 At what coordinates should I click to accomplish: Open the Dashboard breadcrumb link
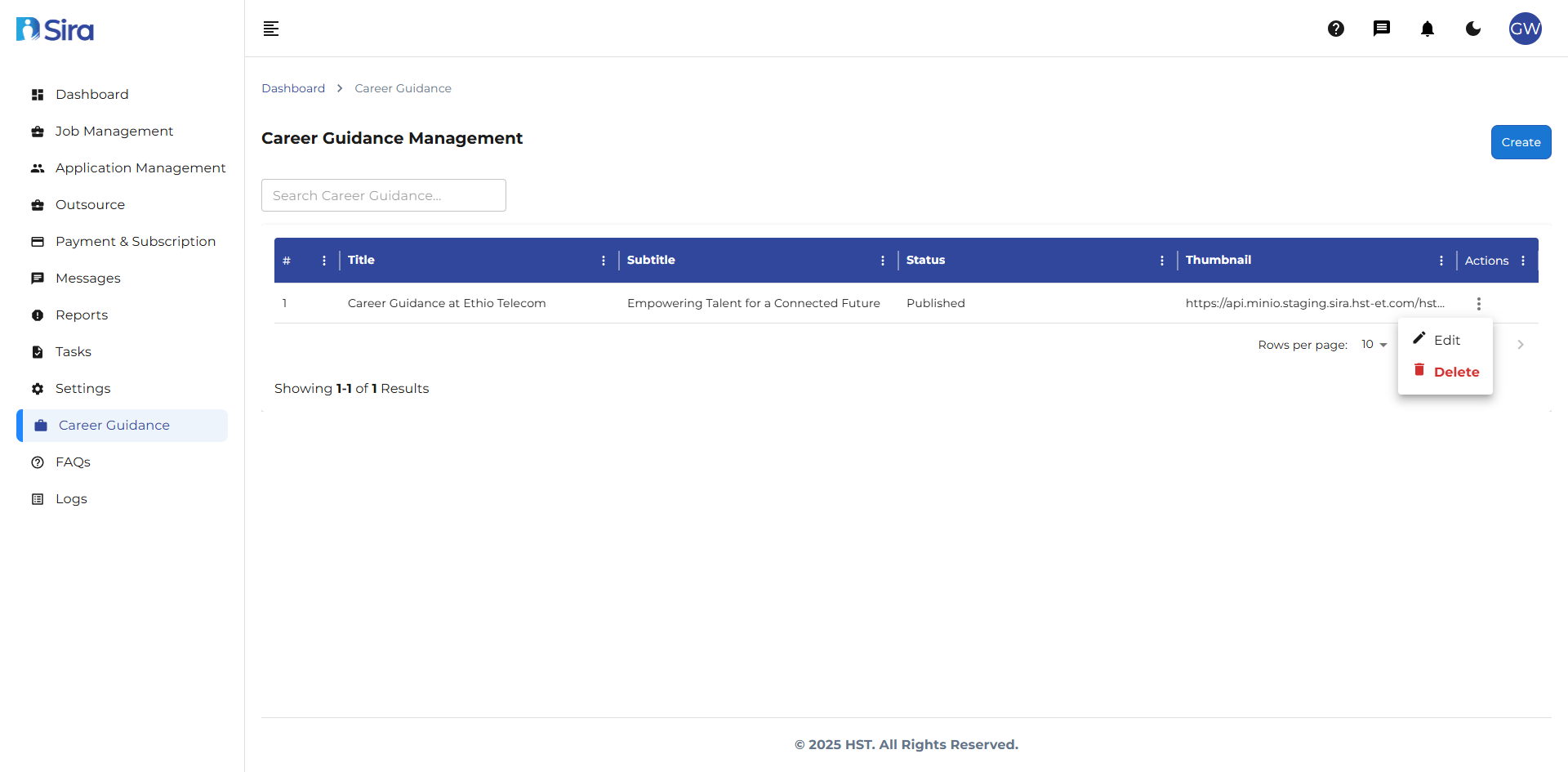tap(293, 88)
